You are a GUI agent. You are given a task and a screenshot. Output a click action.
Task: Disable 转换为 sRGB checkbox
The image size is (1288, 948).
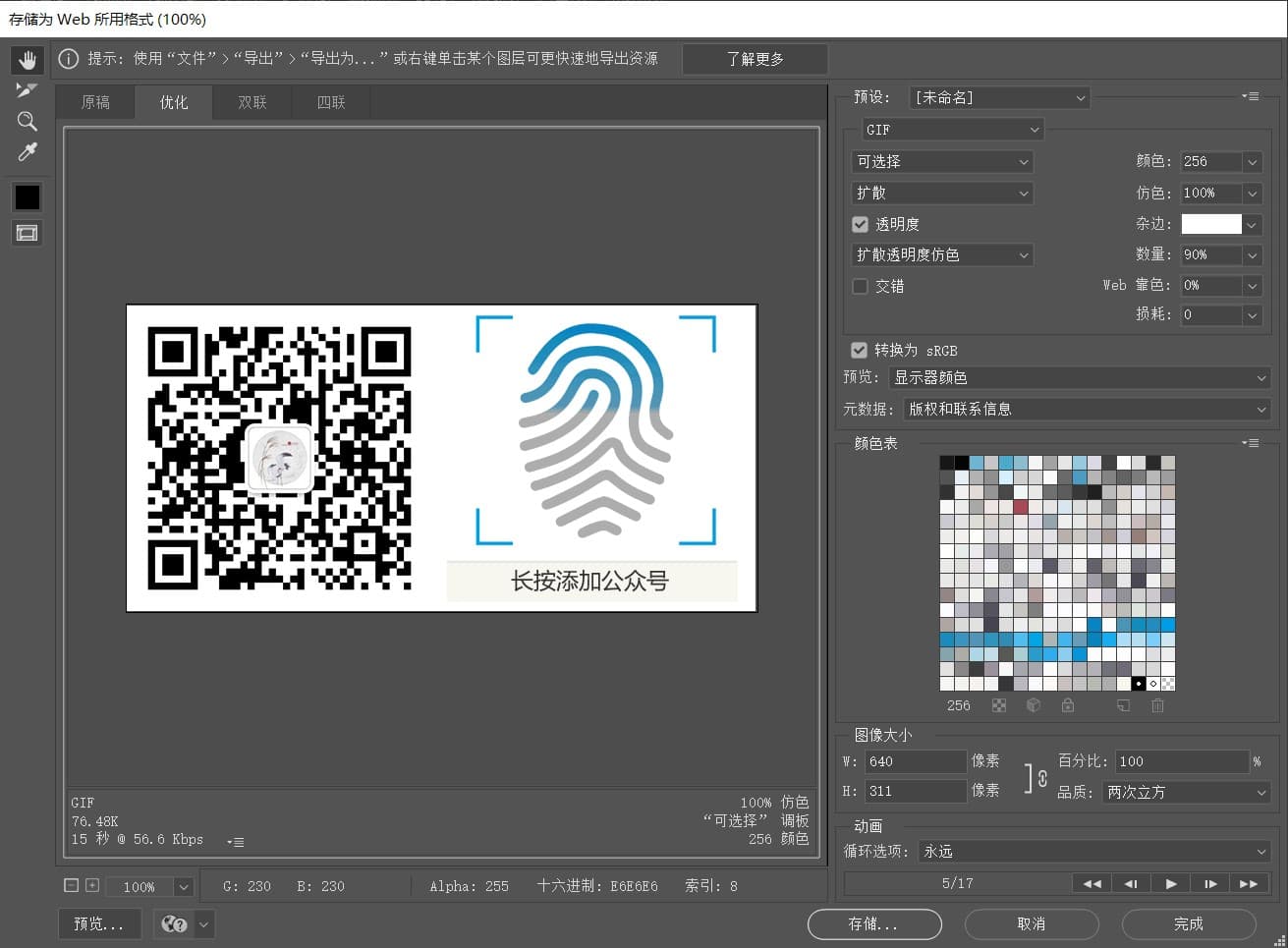tap(860, 350)
